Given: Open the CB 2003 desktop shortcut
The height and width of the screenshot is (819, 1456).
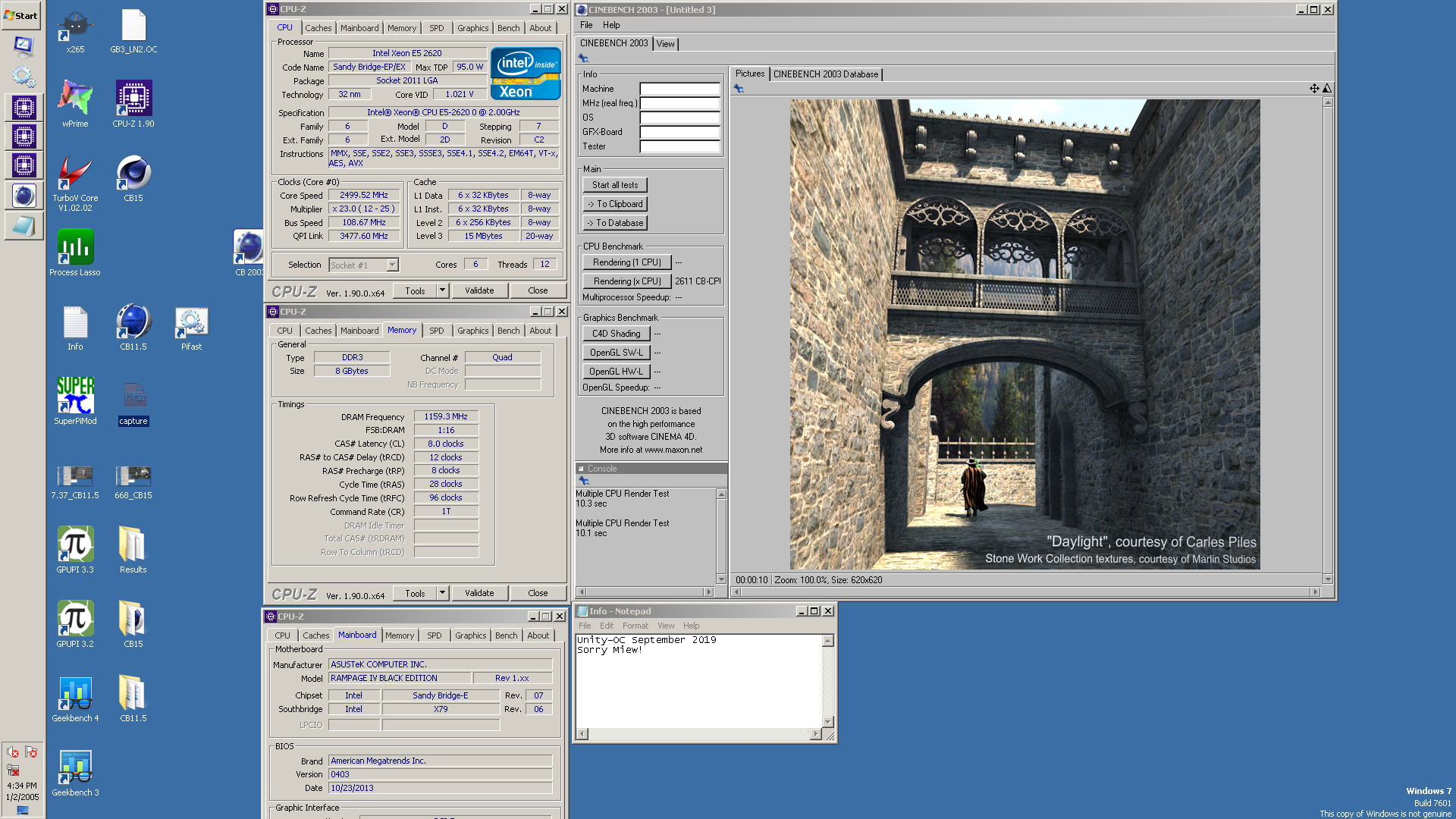Looking at the screenshot, I should [x=249, y=253].
